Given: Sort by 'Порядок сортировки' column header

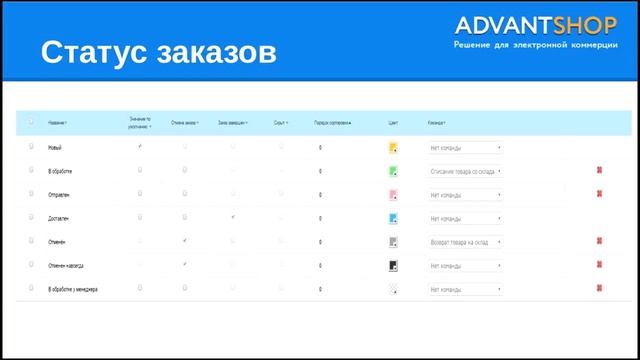Looking at the screenshot, I should tap(333, 123).
